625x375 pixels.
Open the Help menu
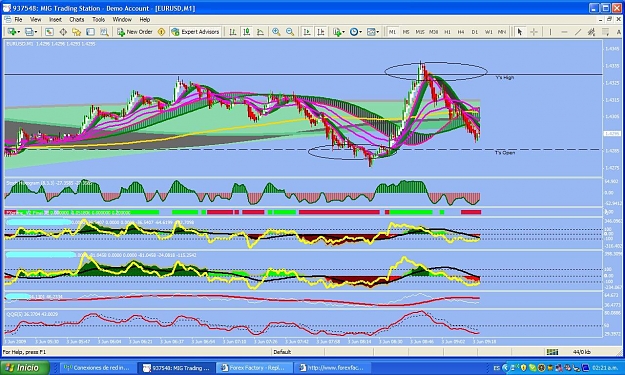point(145,20)
